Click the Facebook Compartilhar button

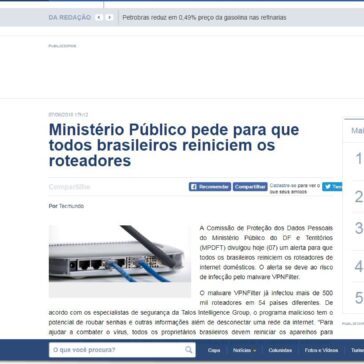(x=250, y=187)
